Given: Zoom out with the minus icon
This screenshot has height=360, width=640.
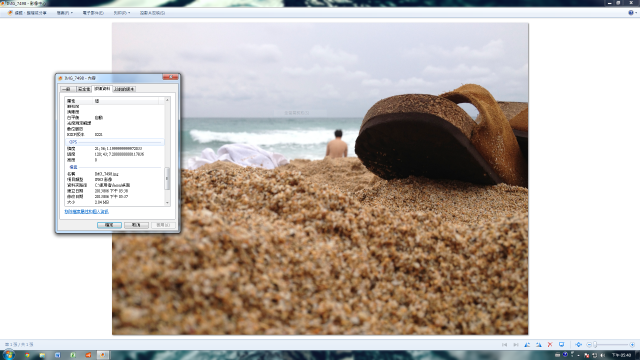Looking at the screenshot, I should tap(589, 344).
